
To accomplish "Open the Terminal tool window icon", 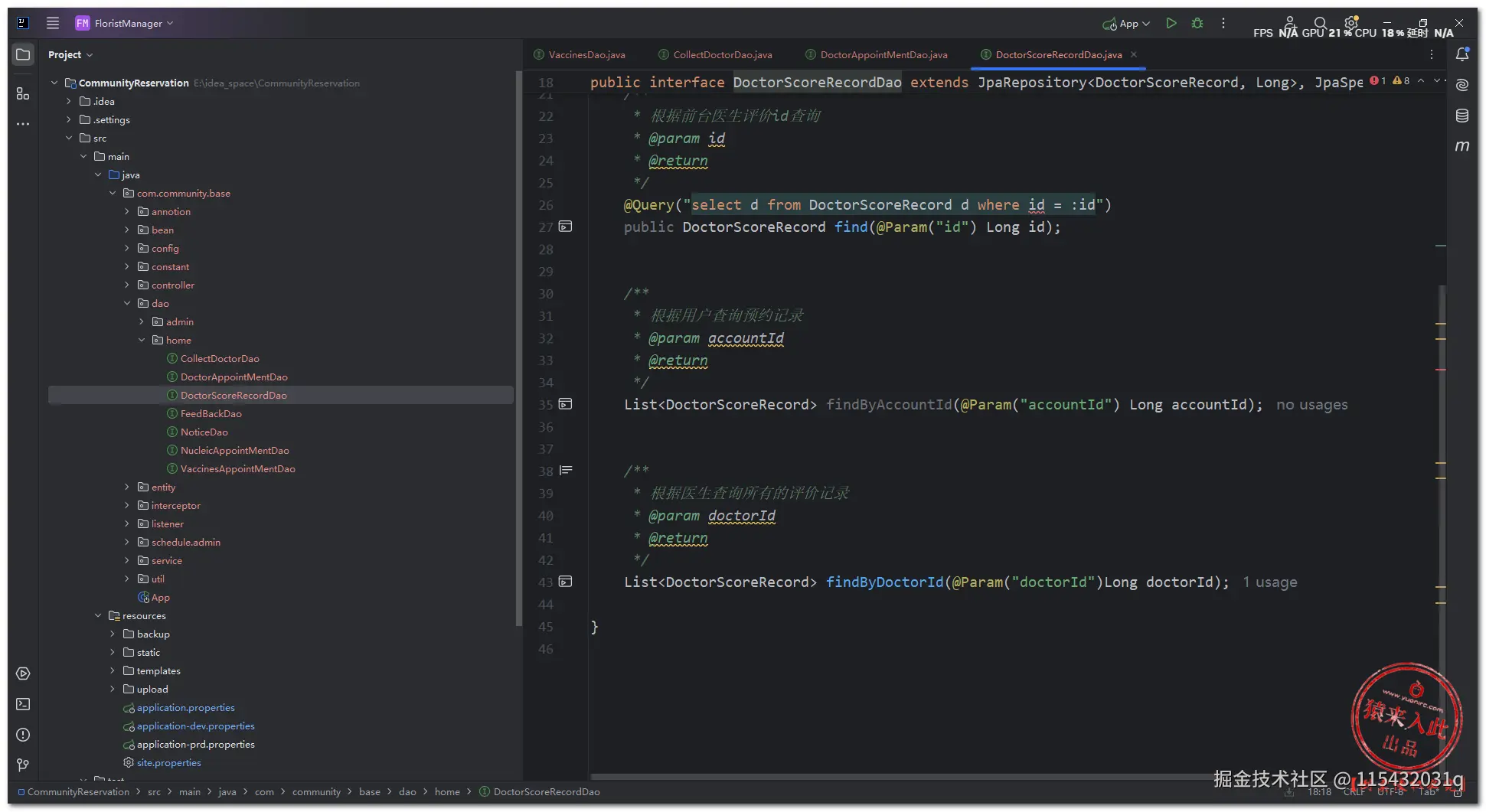I will [23, 704].
